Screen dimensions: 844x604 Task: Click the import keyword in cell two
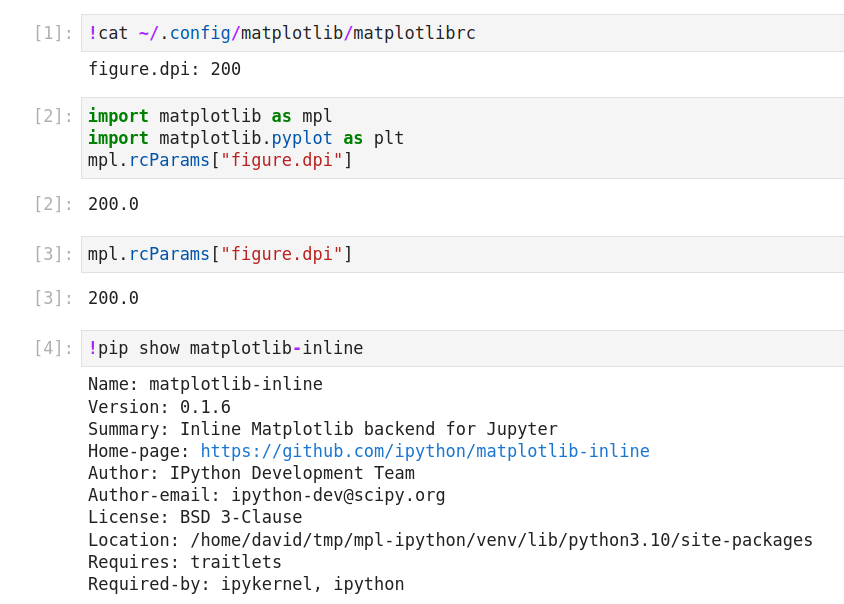(118, 115)
